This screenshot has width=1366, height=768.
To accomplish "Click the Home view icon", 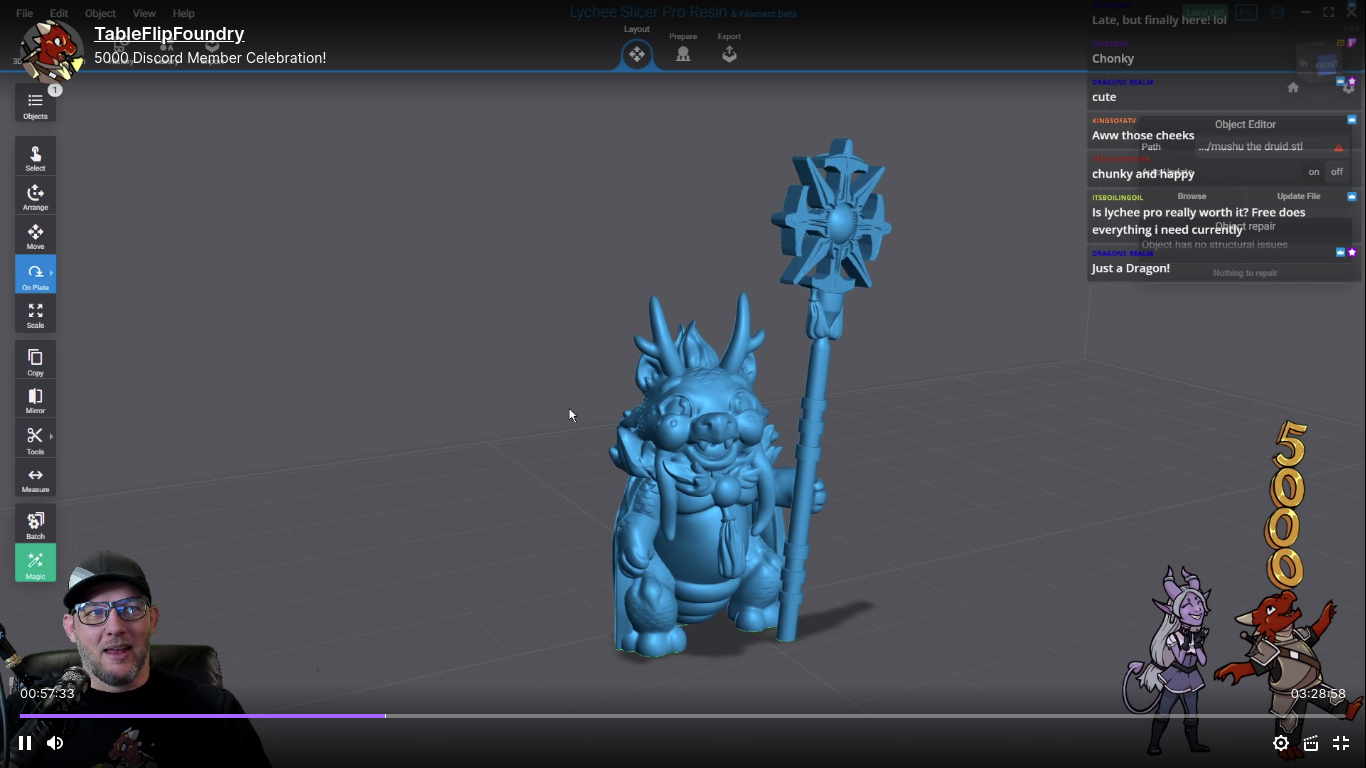I will point(1293,87).
